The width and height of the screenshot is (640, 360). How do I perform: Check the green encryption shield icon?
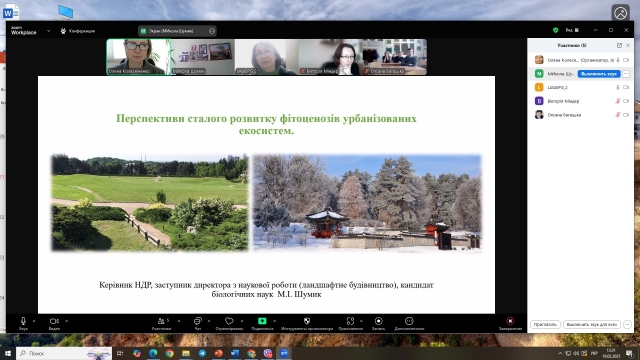555,30
